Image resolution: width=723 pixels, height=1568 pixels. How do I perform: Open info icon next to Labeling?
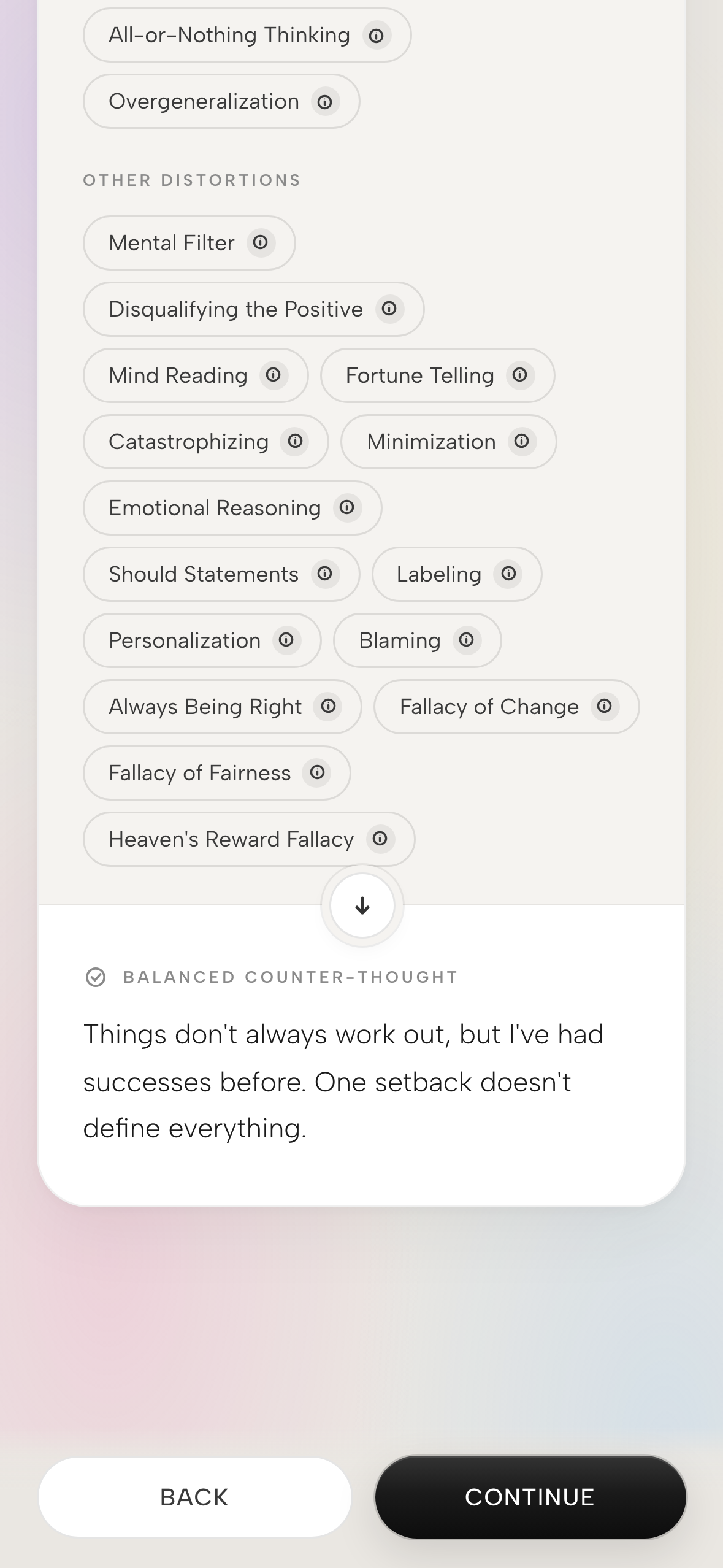click(508, 574)
